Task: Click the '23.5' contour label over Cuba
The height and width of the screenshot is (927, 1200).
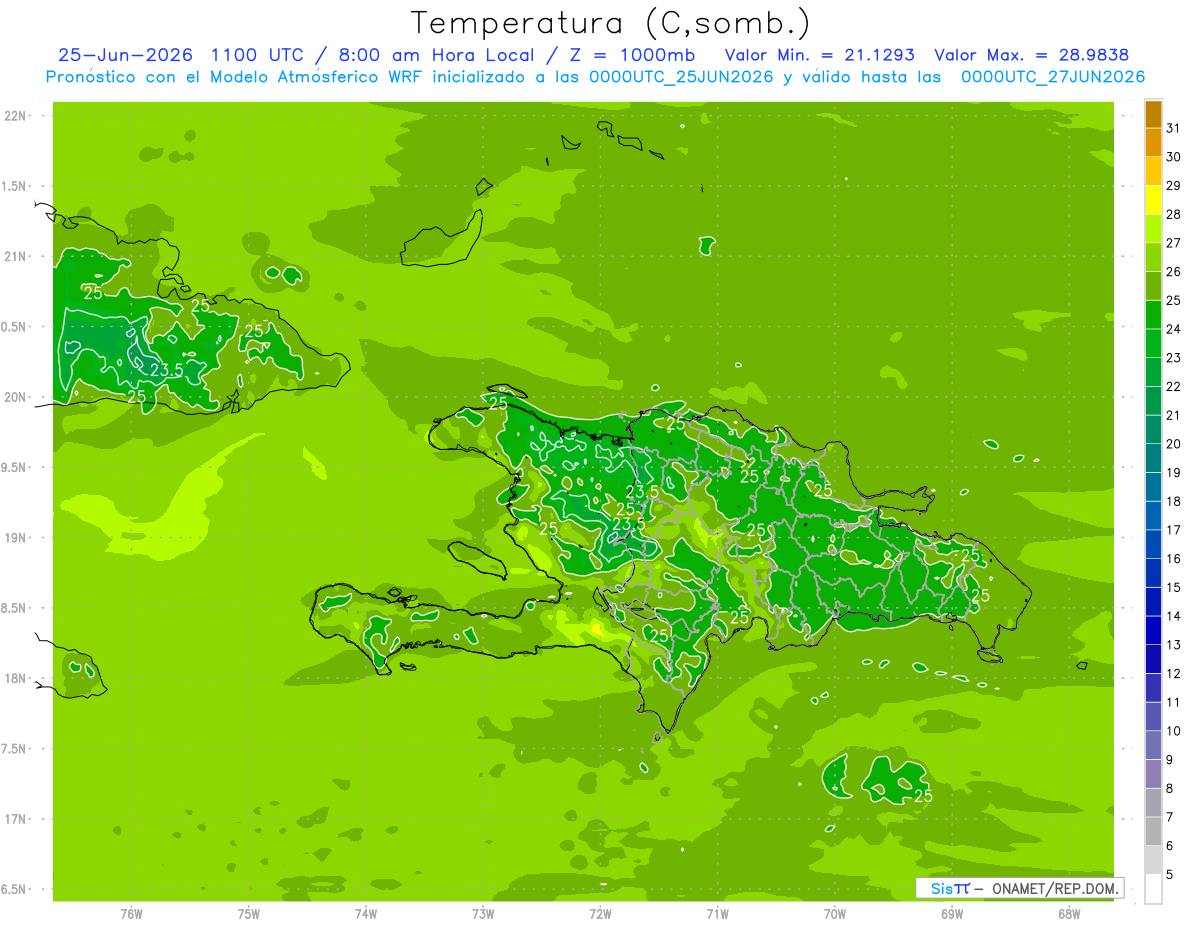Action: (166, 370)
